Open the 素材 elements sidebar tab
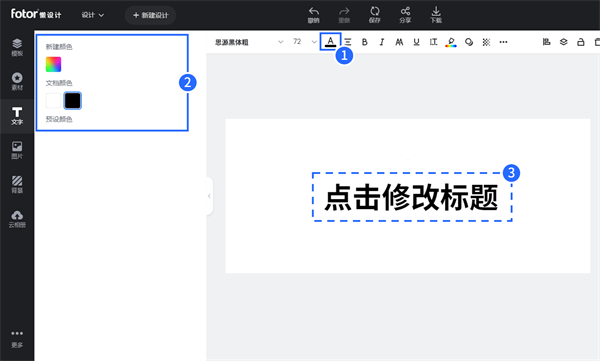Screen dimensions: 600x361 click(17, 82)
